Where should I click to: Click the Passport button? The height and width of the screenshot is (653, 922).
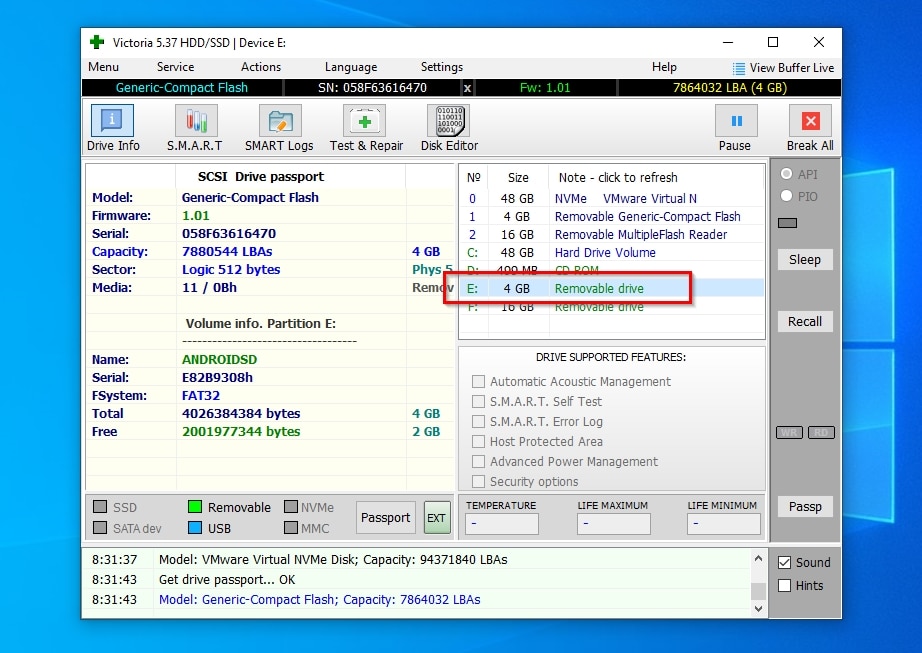coord(386,517)
